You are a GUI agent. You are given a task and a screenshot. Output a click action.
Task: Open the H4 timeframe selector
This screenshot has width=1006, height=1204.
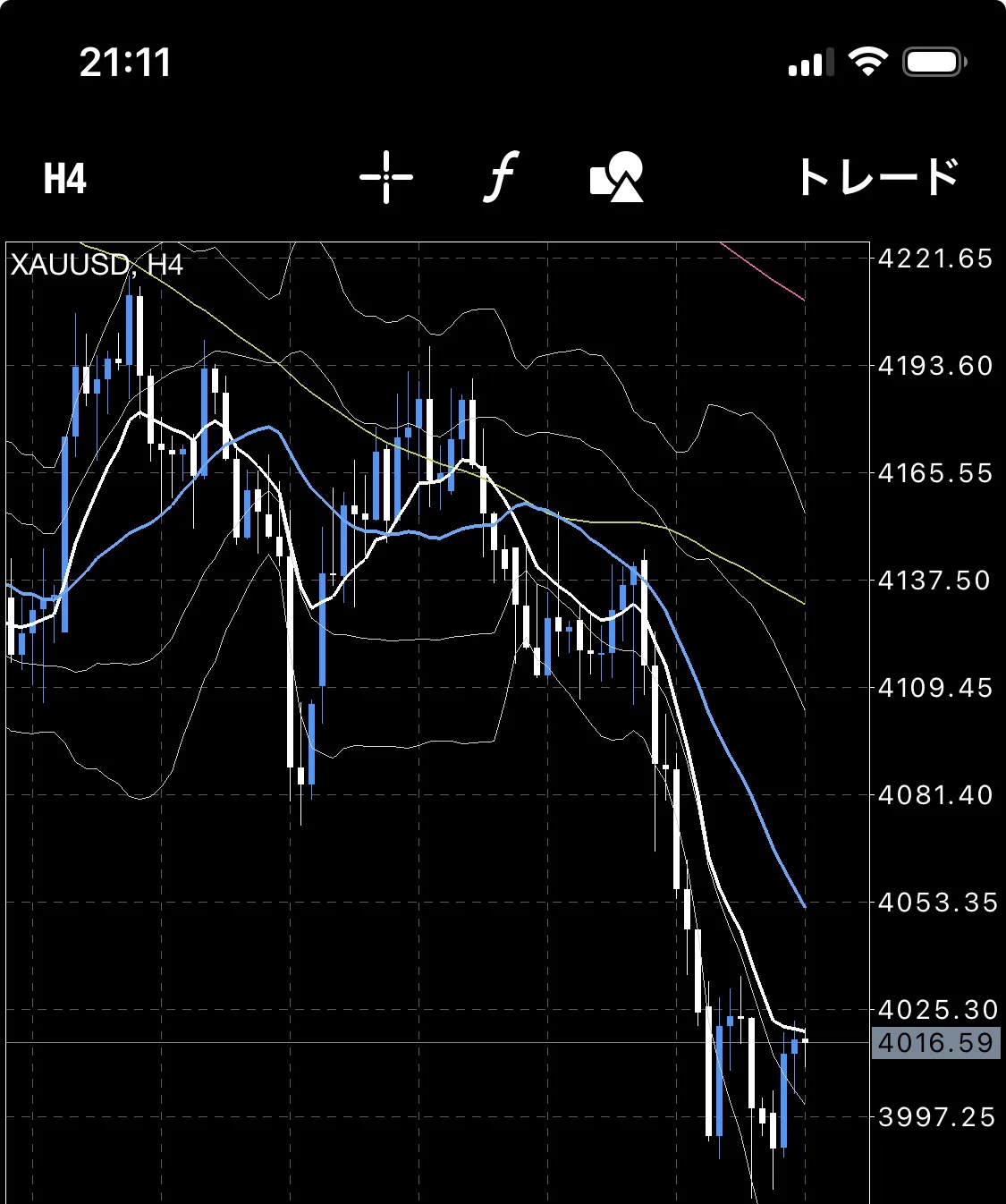[x=65, y=178]
